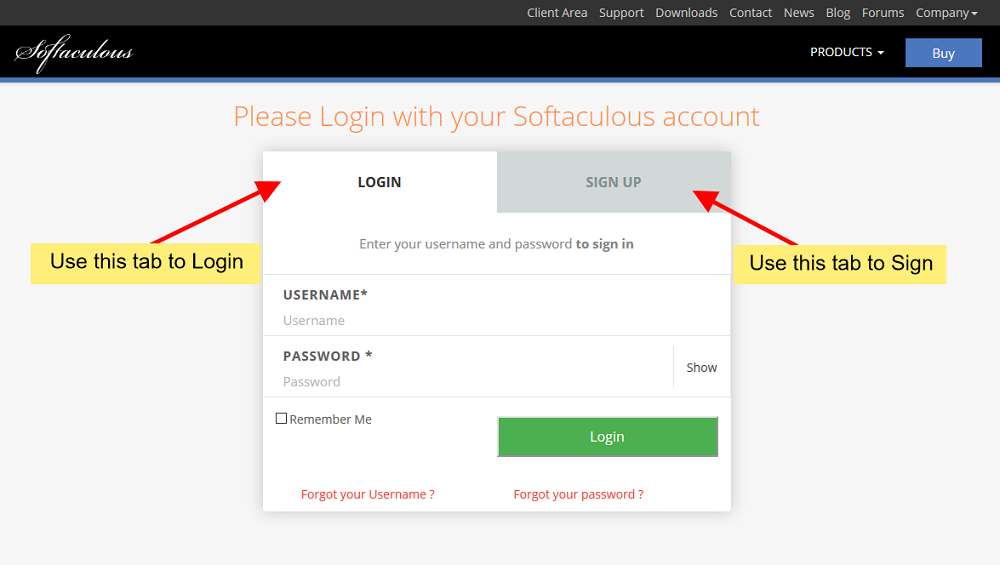Go to Client Area

pyautogui.click(x=557, y=13)
